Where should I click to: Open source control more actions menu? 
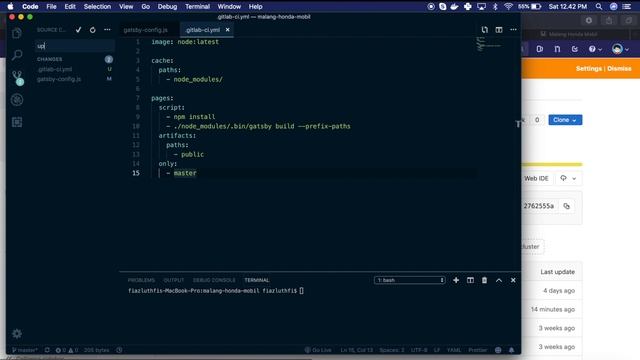107,30
